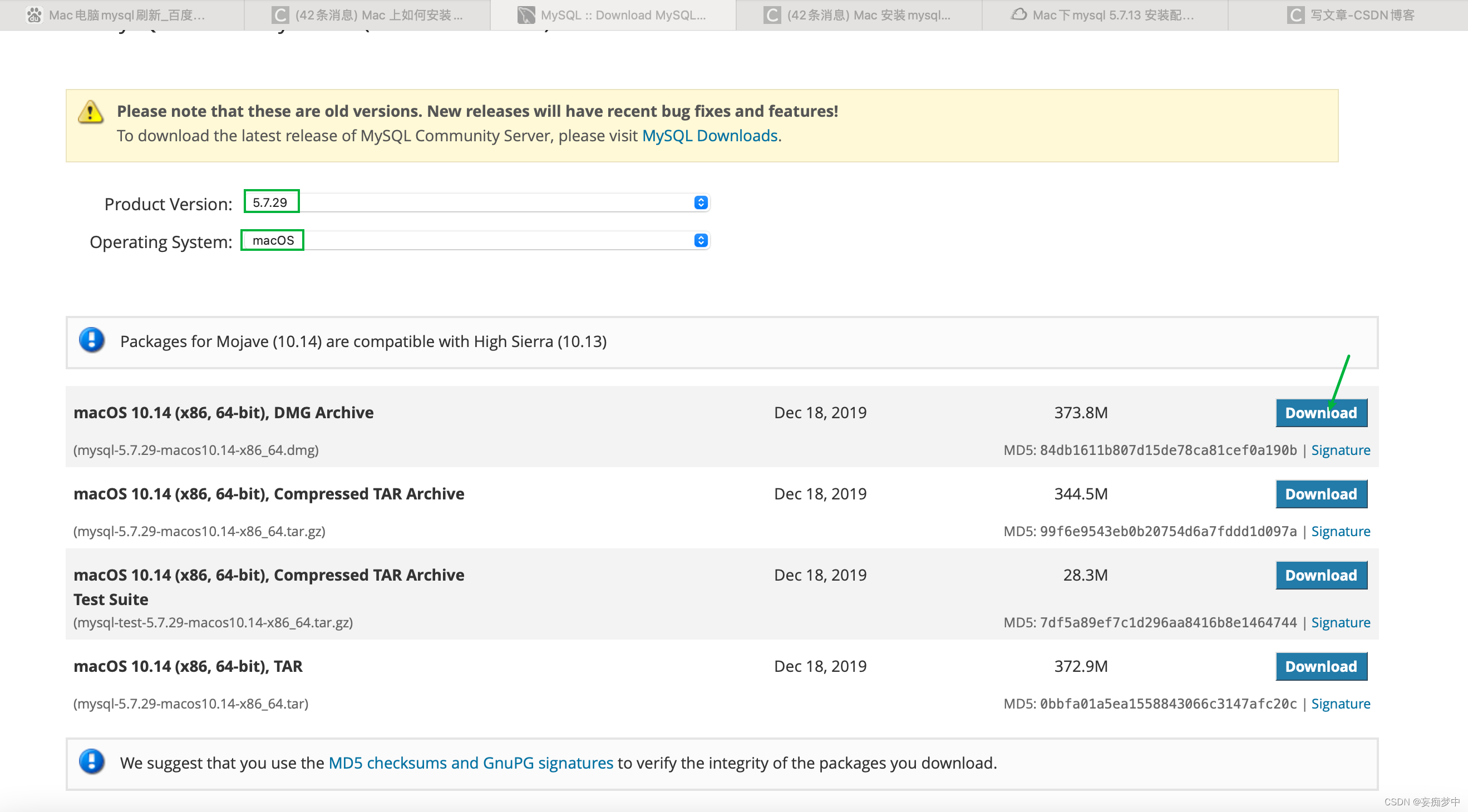Click MD5 value 84db1611b807d15de78ca81cef0a190b
This screenshot has width=1468, height=812.
1168,450
